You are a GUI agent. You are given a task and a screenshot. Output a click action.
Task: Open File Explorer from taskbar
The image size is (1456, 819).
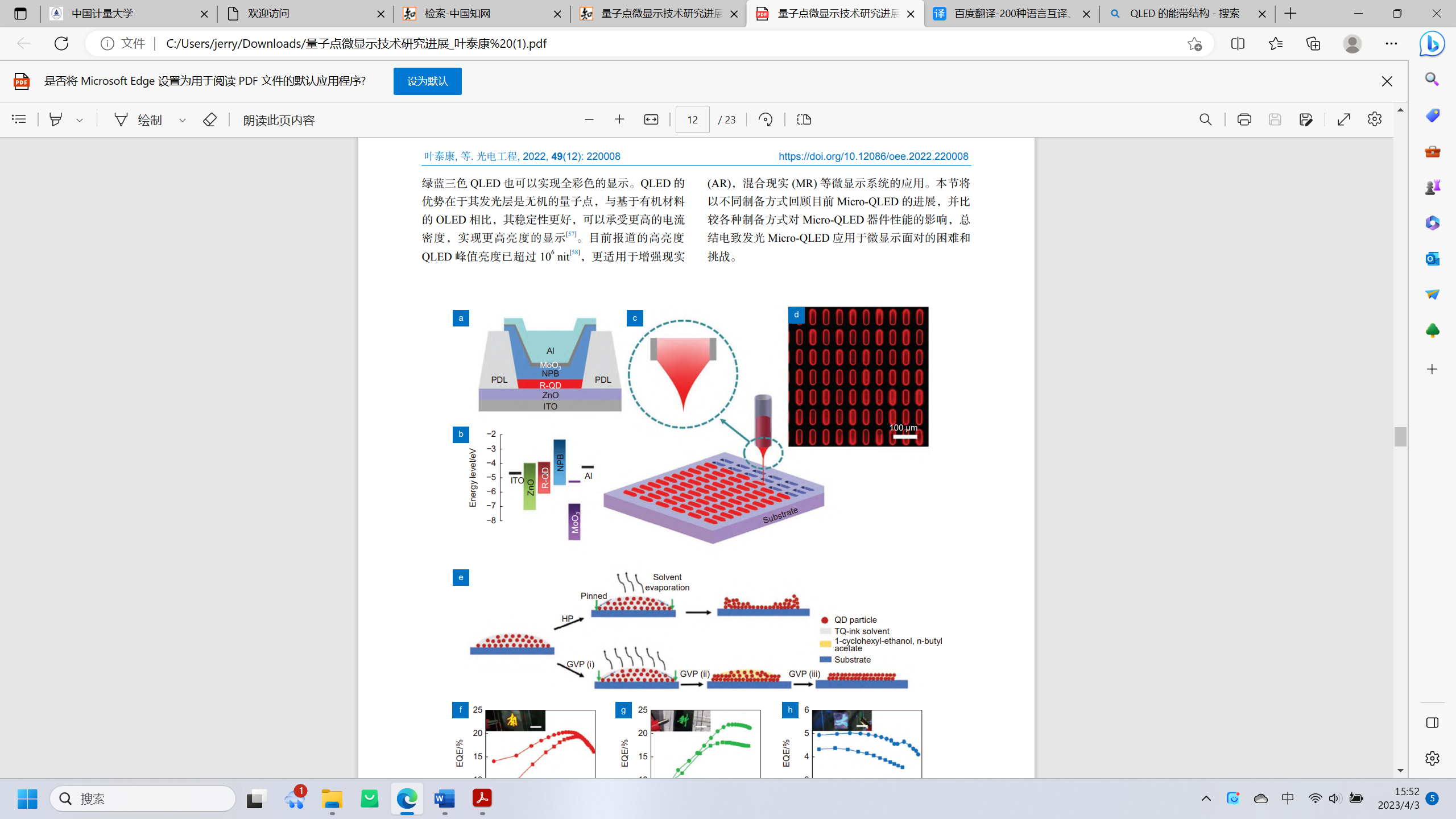point(332,799)
